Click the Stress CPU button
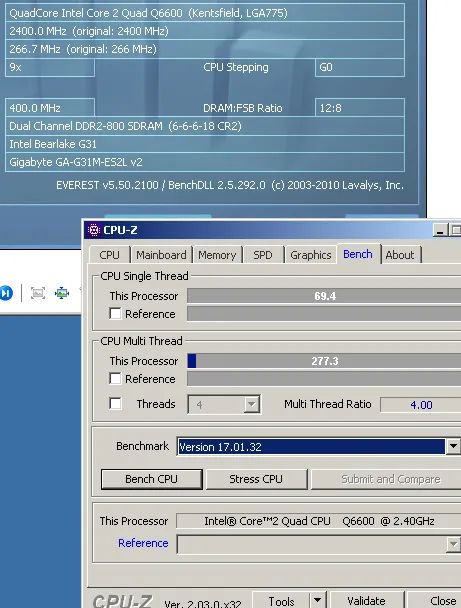461x608 pixels. (256, 479)
